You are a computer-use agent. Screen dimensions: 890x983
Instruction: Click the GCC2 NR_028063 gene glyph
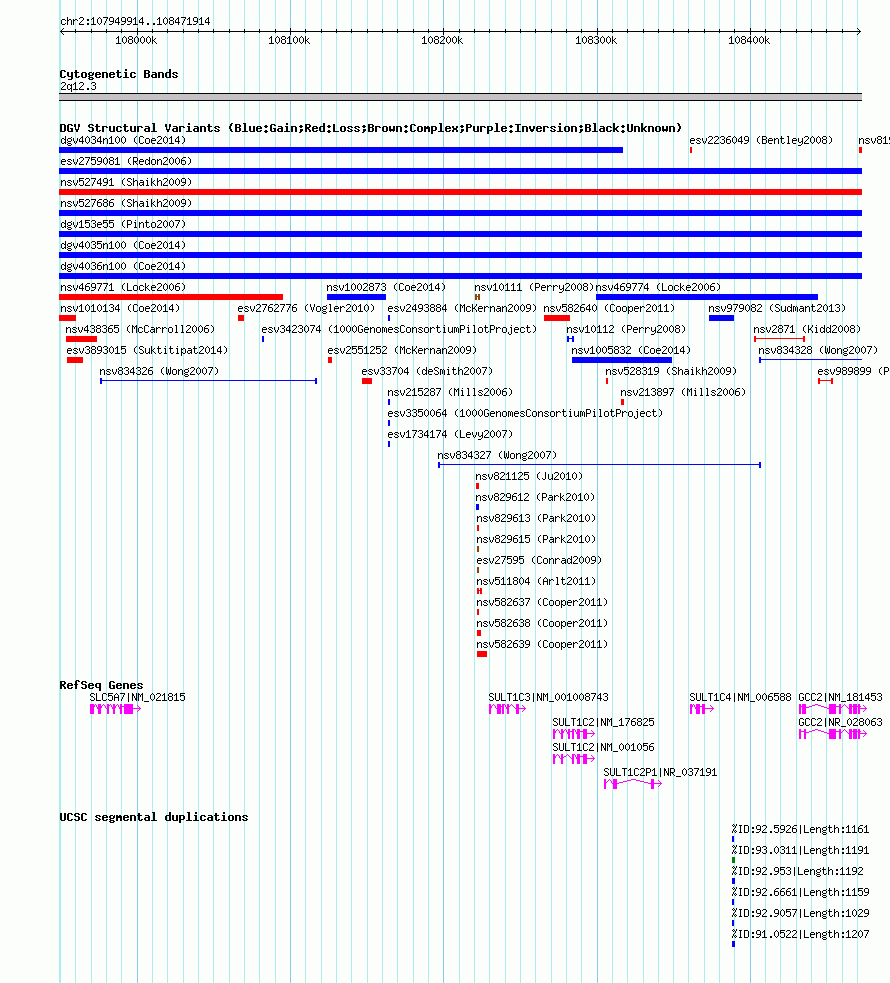point(833,734)
